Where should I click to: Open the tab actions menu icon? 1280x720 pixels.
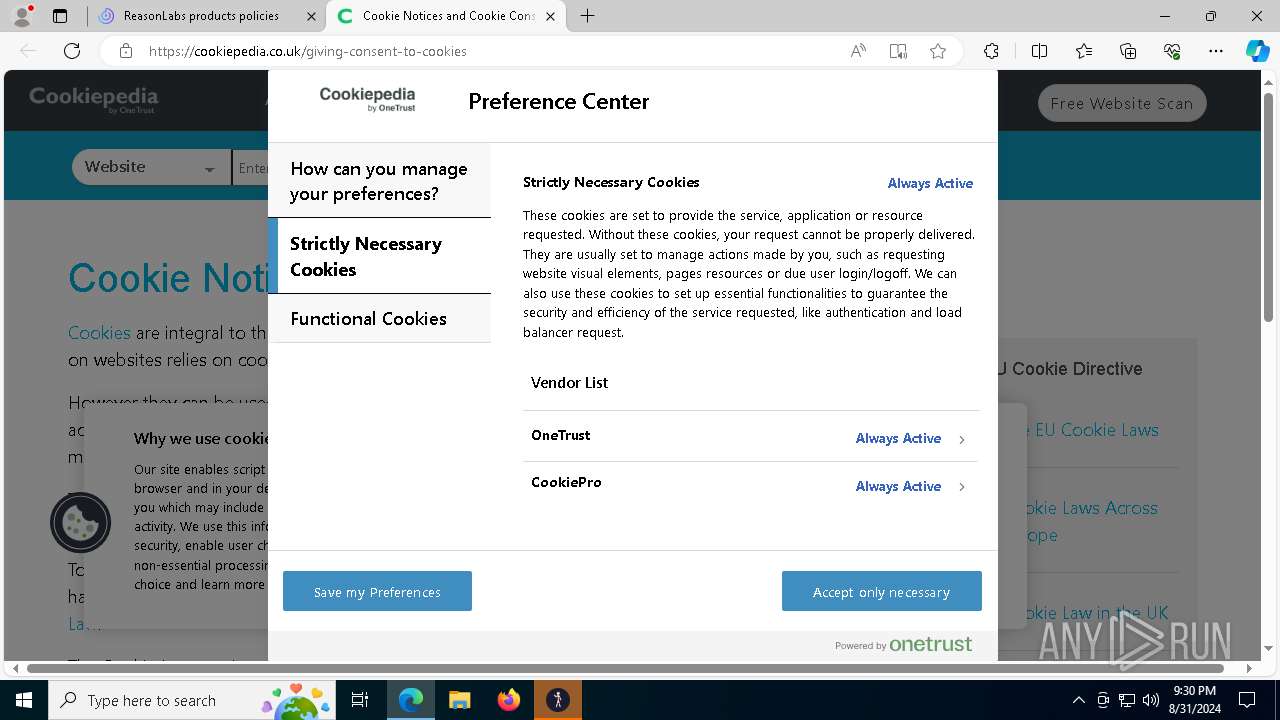point(60,16)
